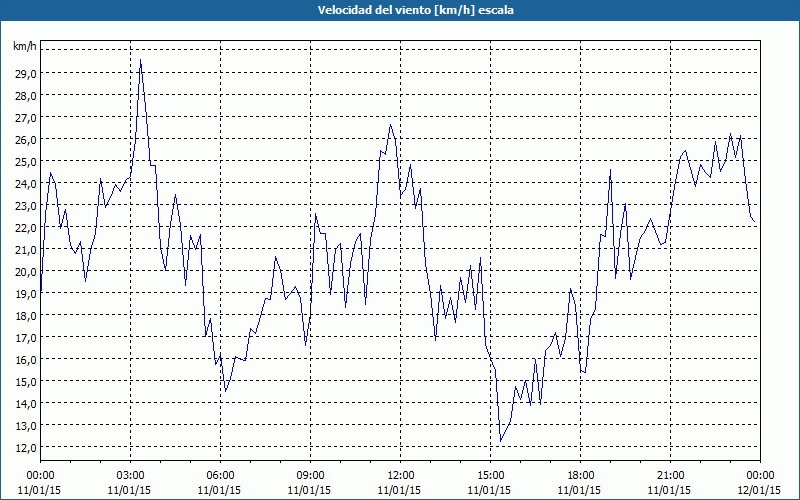The width and height of the screenshot is (800, 500).
Task: Click the "16,0" y-axis value
Action: [x=26, y=360]
